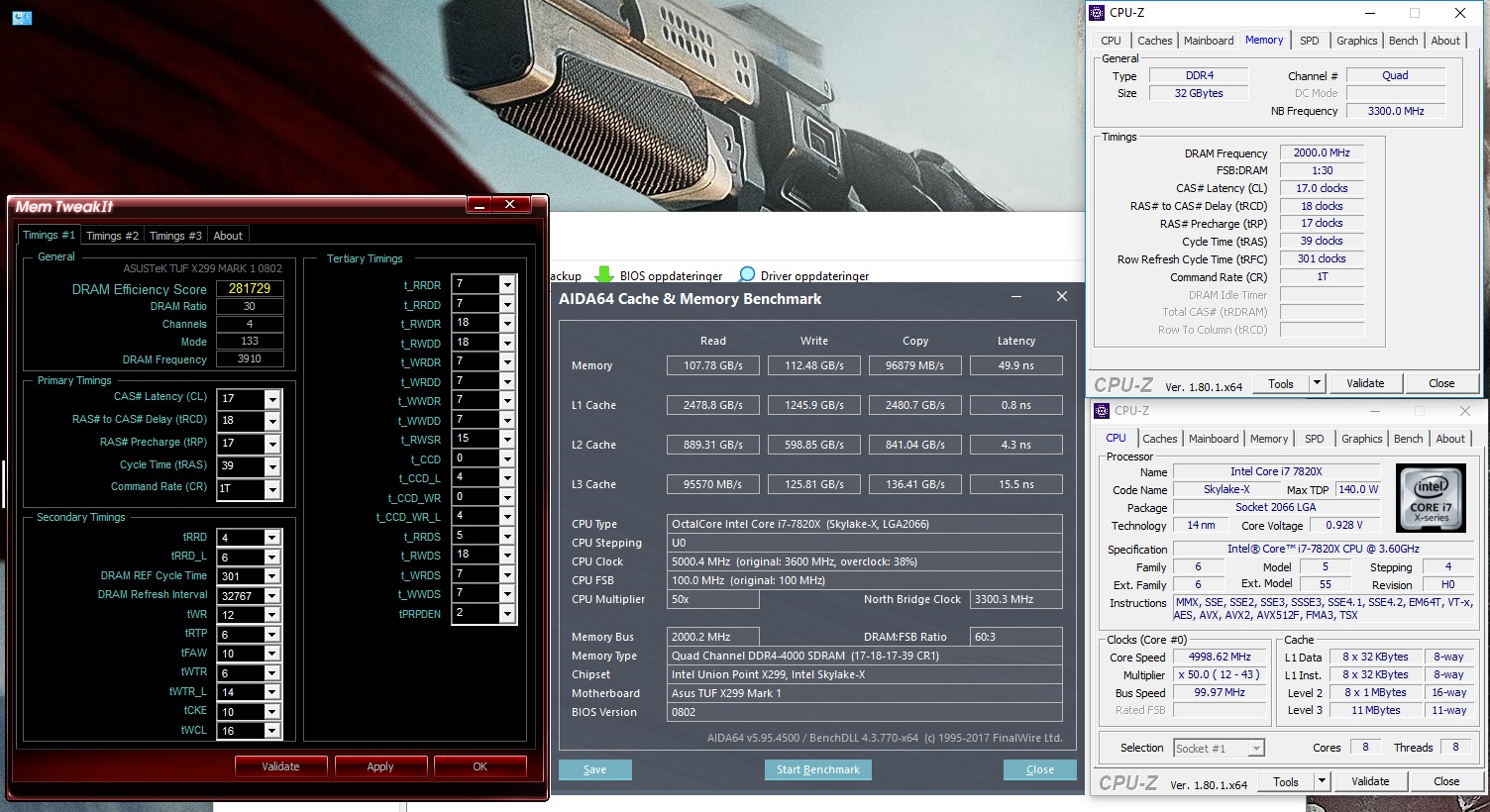
Task: Open Bench tab in lower CPU-Z window
Action: pos(1408,439)
